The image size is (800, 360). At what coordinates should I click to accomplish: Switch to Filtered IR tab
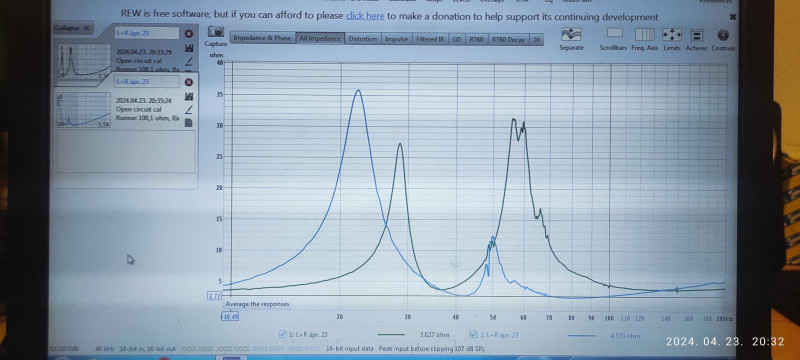pos(430,39)
